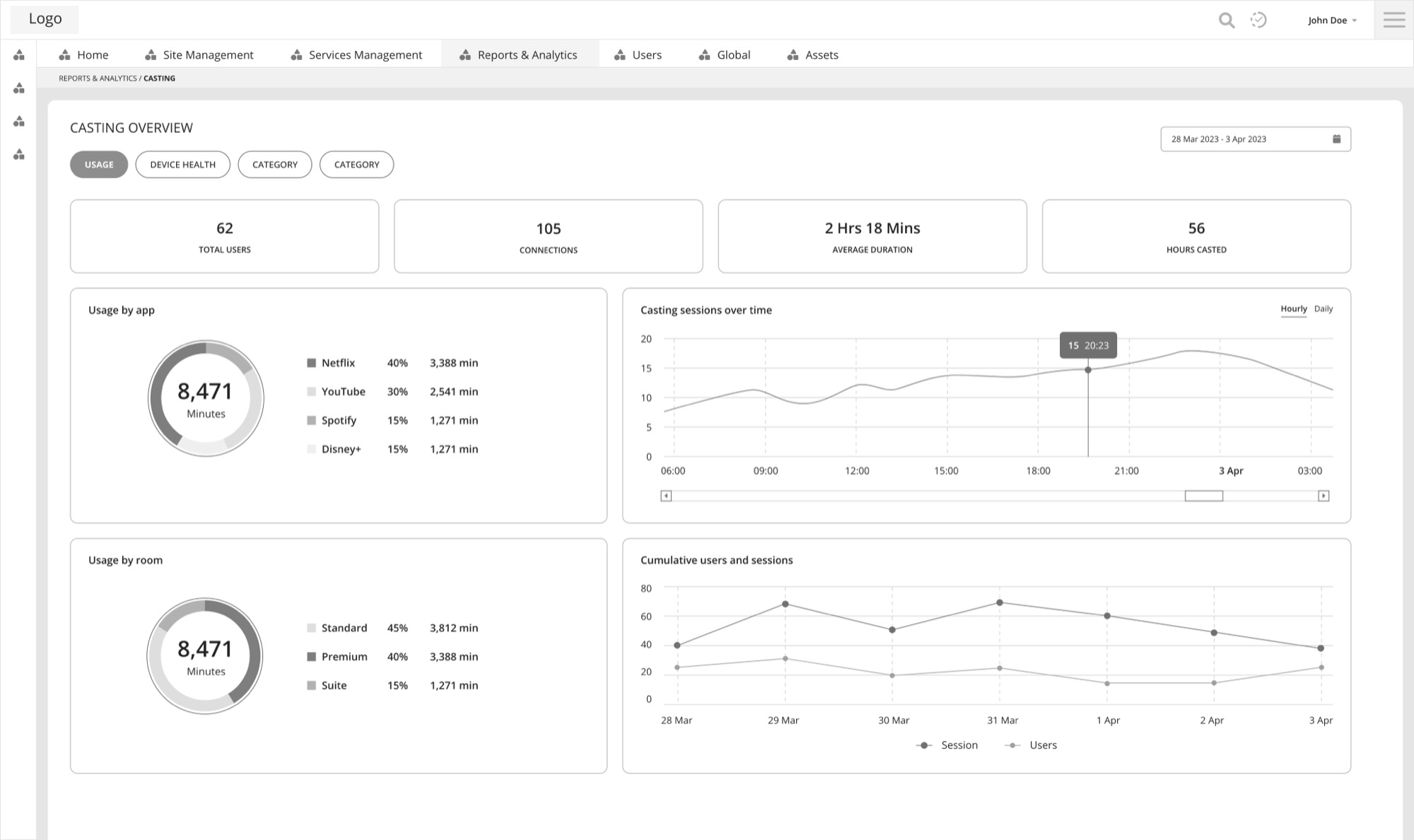
Task: Click the YouTube row in usage legend
Action: pos(392,392)
